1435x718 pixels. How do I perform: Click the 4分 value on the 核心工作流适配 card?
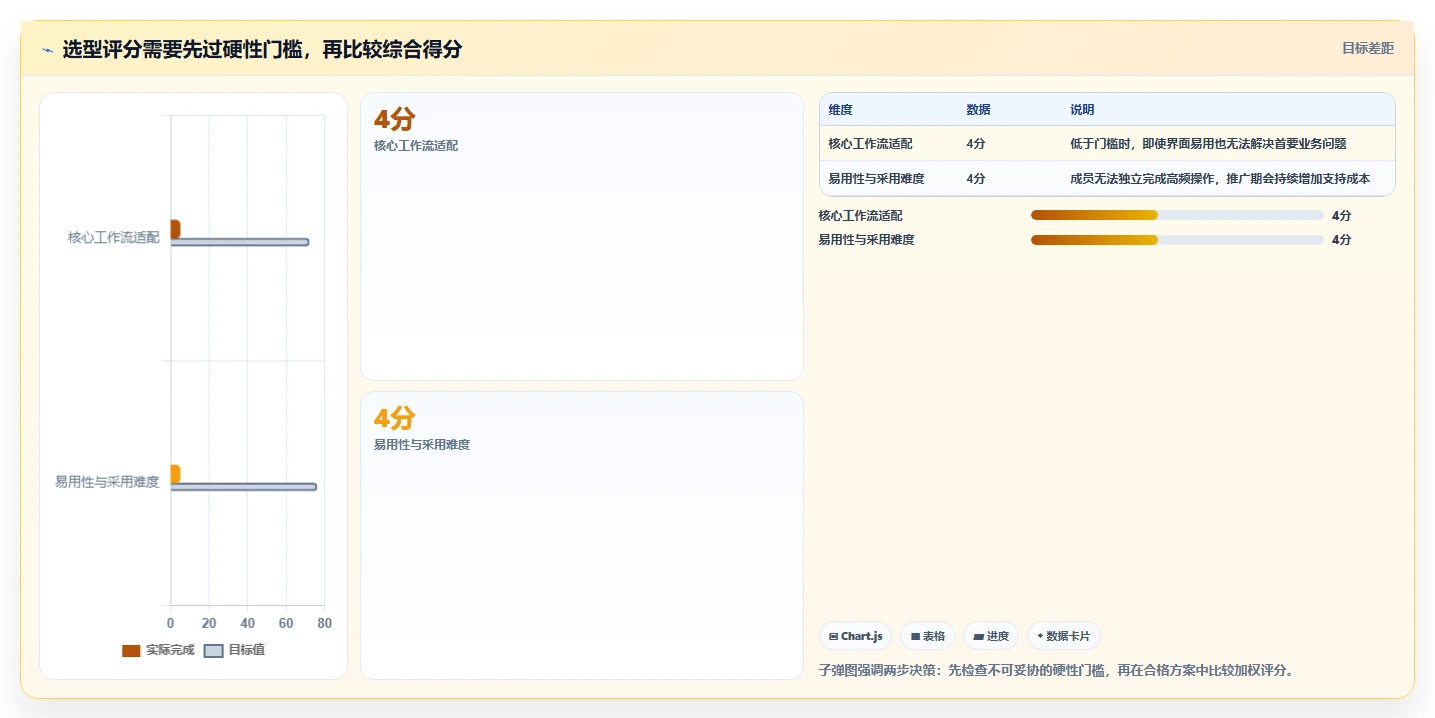pos(394,119)
